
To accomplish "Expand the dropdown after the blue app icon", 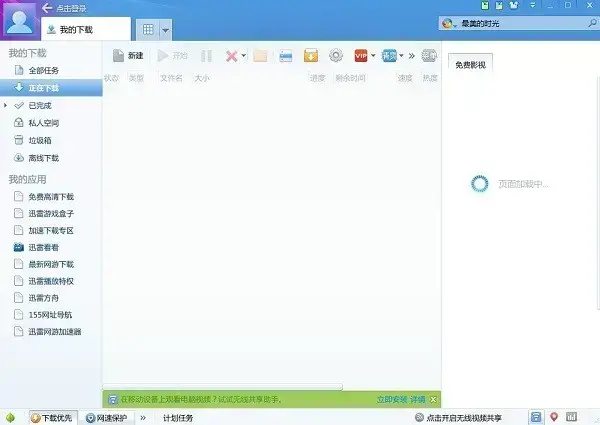I will click(x=401, y=56).
